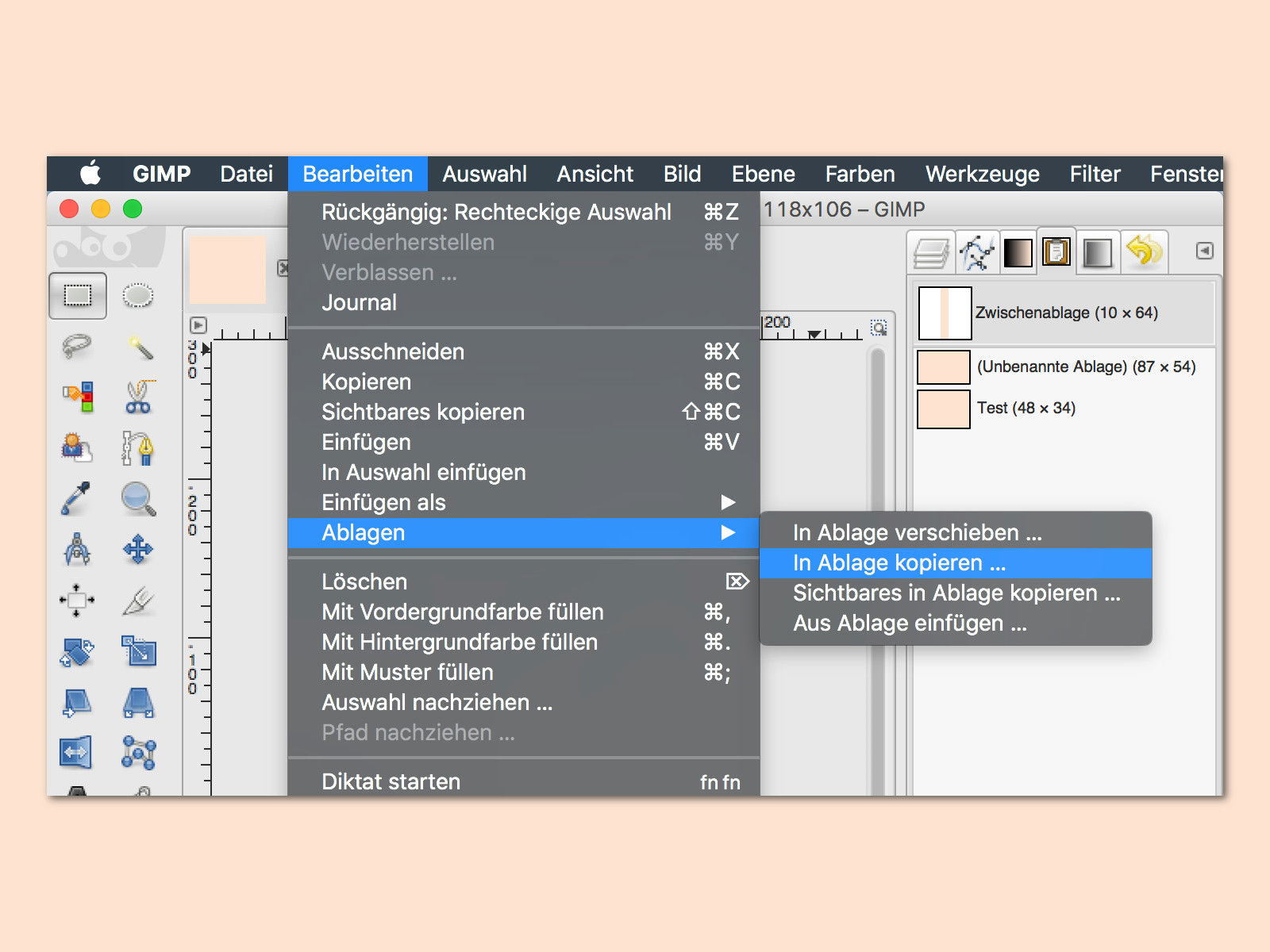The image size is (1270, 952).
Task: Open the Filter menu
Action: pyautogui.click(x=1095, y=174)
